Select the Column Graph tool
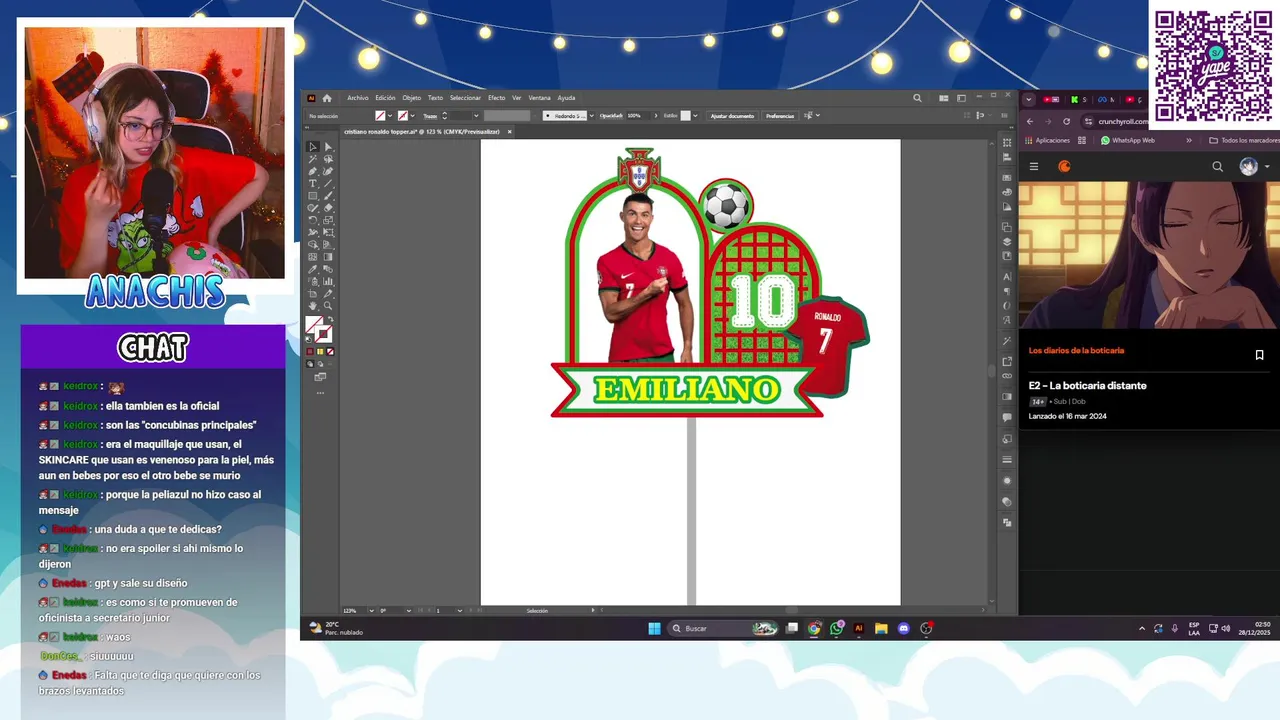 coord(328,281)
